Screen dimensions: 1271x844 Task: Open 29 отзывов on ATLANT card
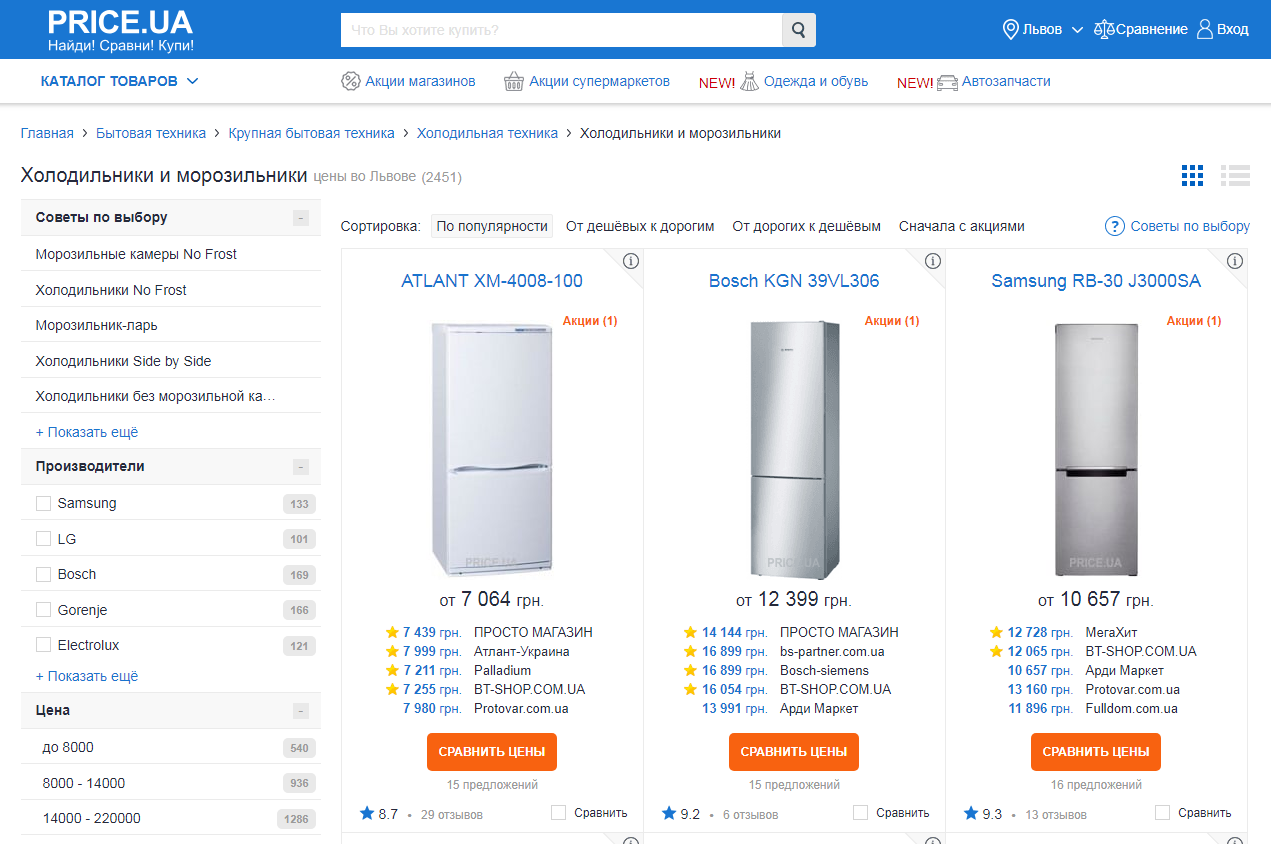[x=451, y=814]
